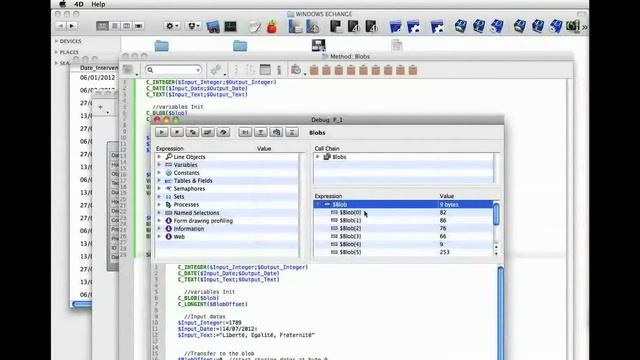Switch Finder to list view
The width and height of the screenshot is (640, 360).
coord(115,26)
